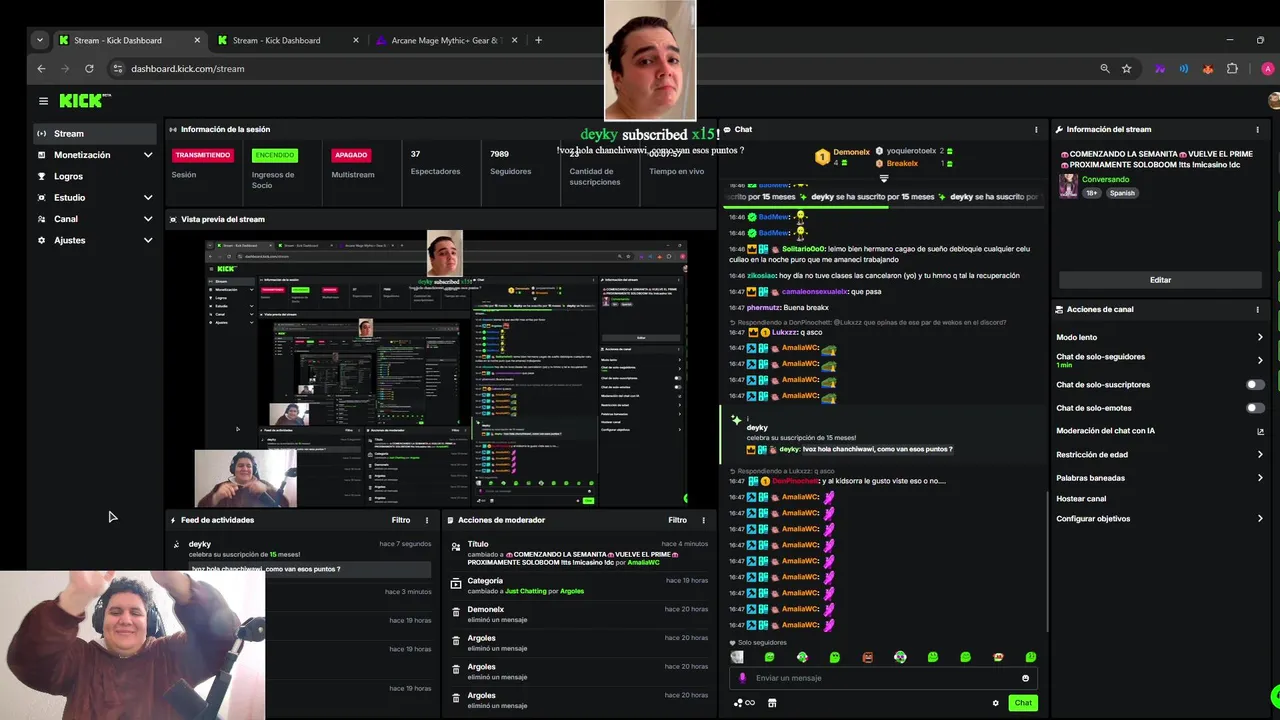This screenshot has height=720, width=1280.
Task: Send message with green Chat button
Action: pos(1023,703)
